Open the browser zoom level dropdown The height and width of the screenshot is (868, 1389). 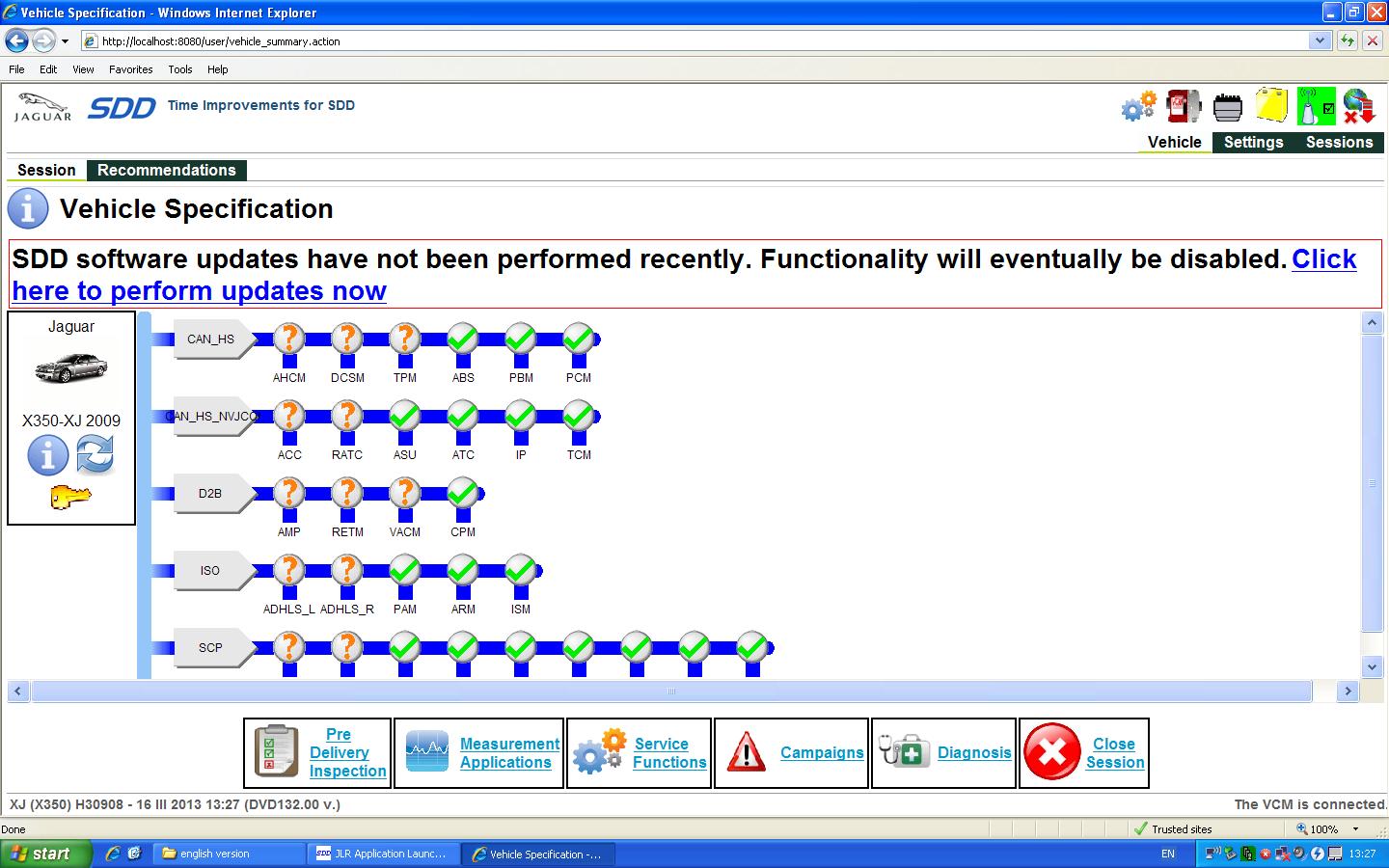click(1355, 829)
